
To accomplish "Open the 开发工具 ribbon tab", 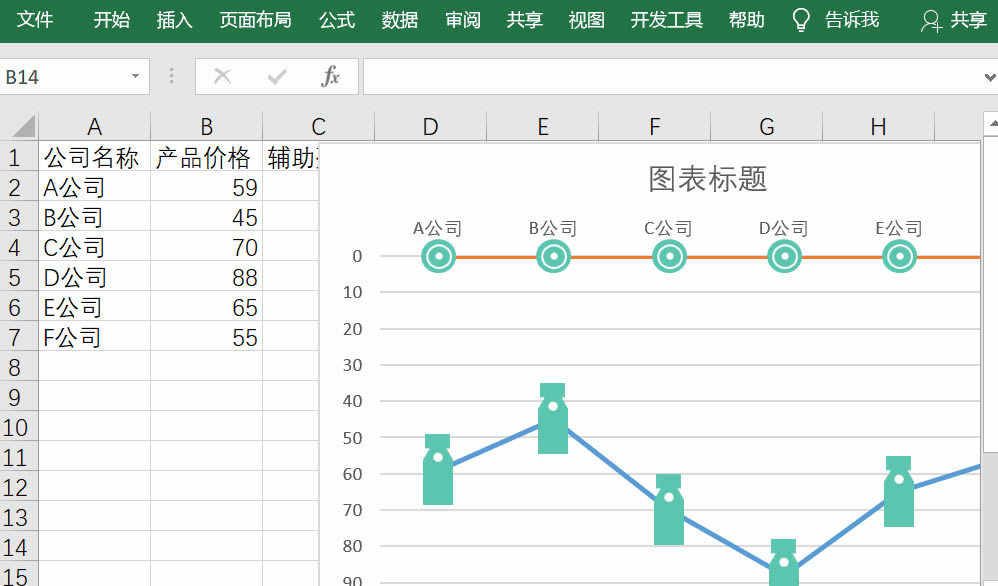I will 666,19.
